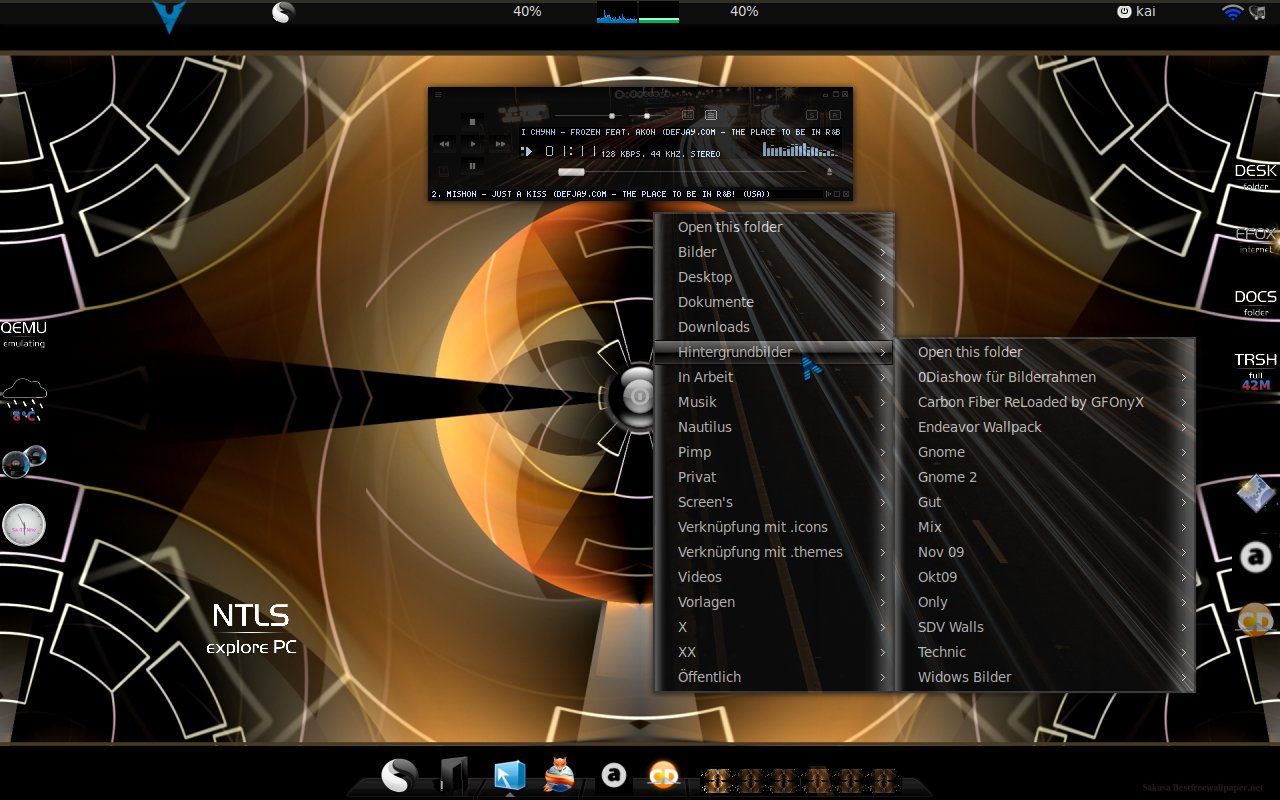This screenshot has width=1280, height=800.
Task: Expand the Privat submenu arrow
Action: (x=883, y=477)
